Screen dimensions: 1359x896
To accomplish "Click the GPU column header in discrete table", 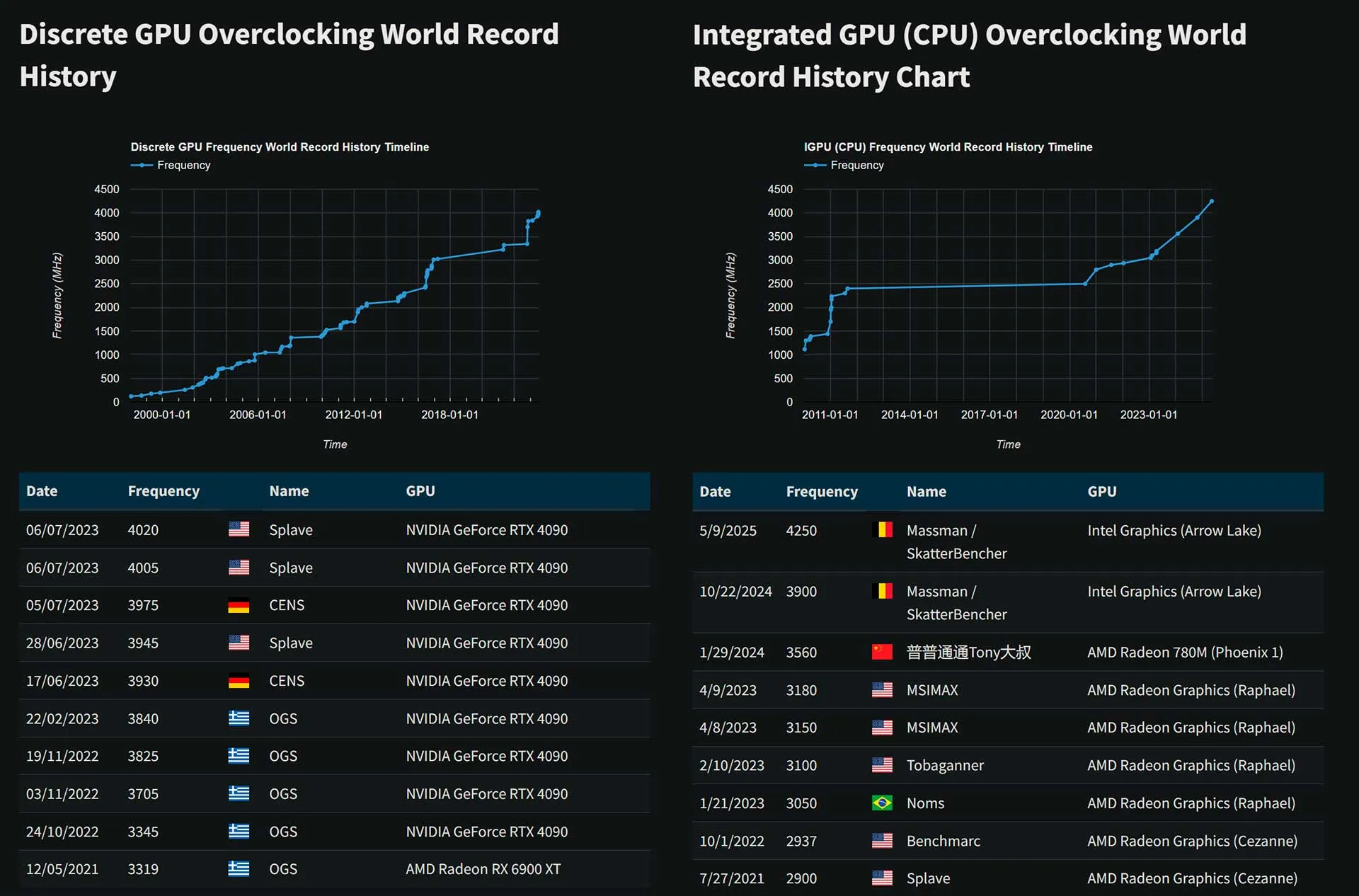I will click(420, 491).
